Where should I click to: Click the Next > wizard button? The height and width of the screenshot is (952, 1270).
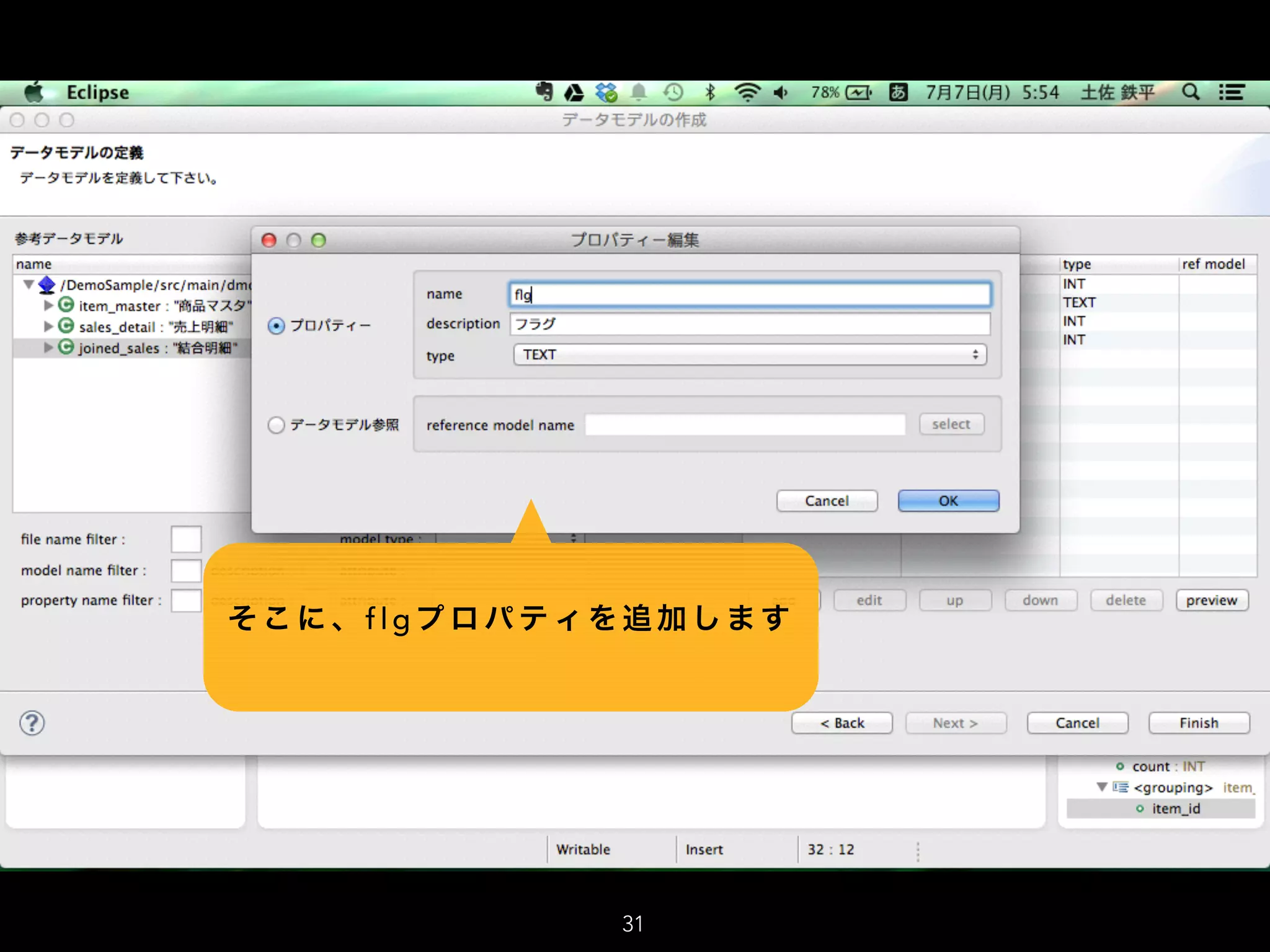click(x=956, y=723)
